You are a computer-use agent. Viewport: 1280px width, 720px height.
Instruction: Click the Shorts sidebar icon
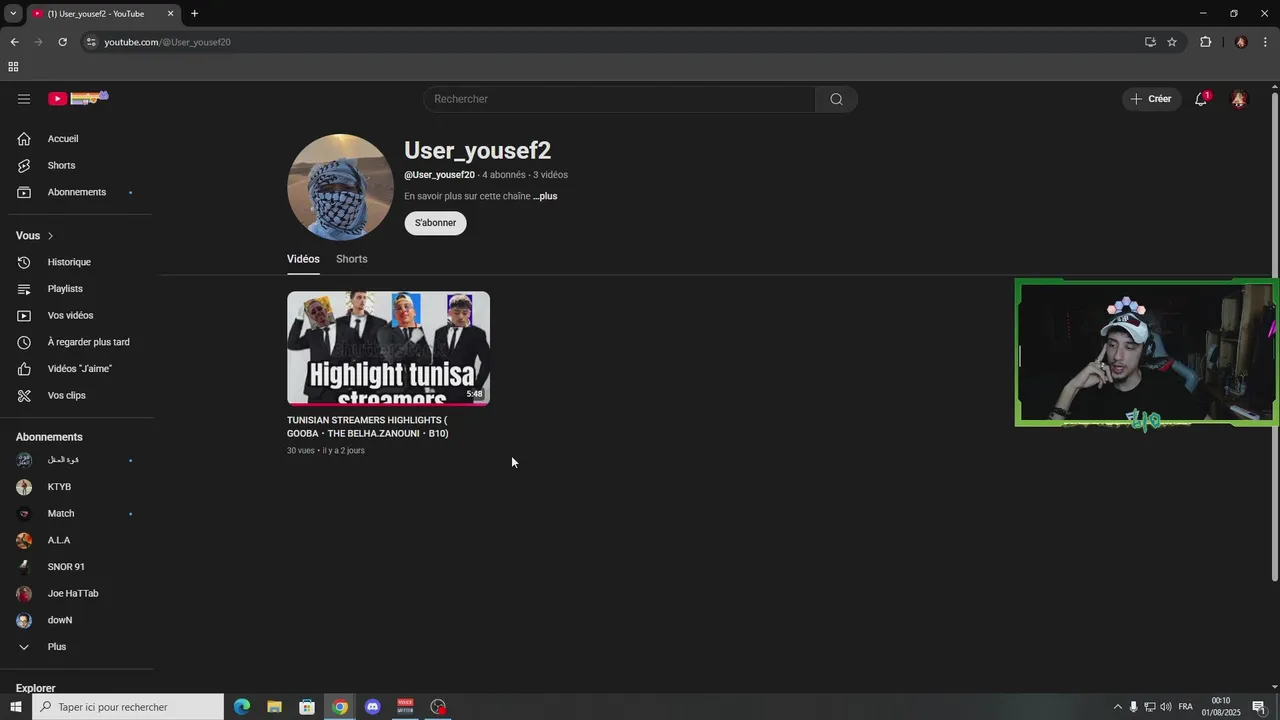(24, 165)
